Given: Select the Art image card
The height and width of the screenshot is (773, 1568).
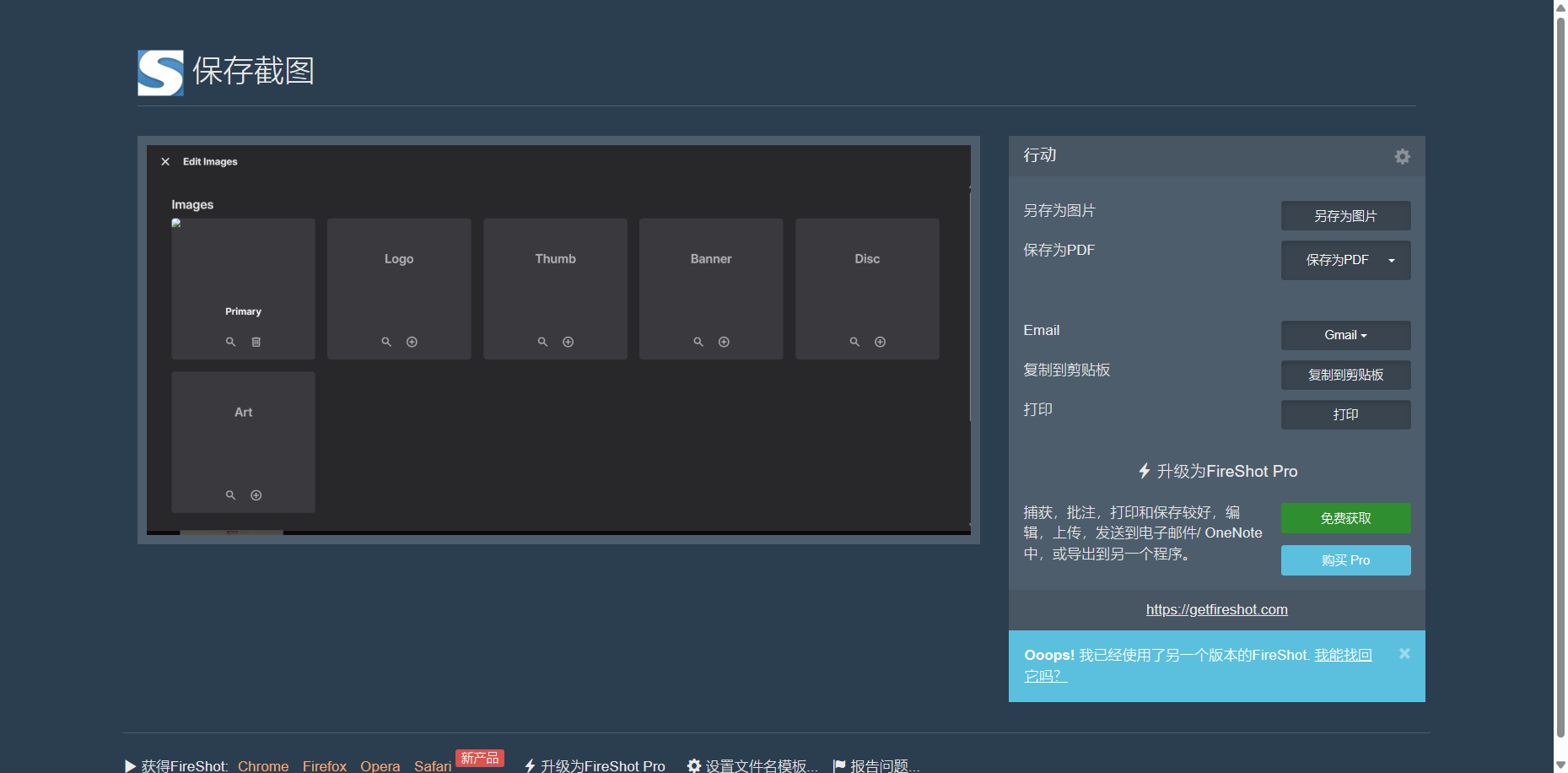Looking at the screenshot, I should click(243, 442).
